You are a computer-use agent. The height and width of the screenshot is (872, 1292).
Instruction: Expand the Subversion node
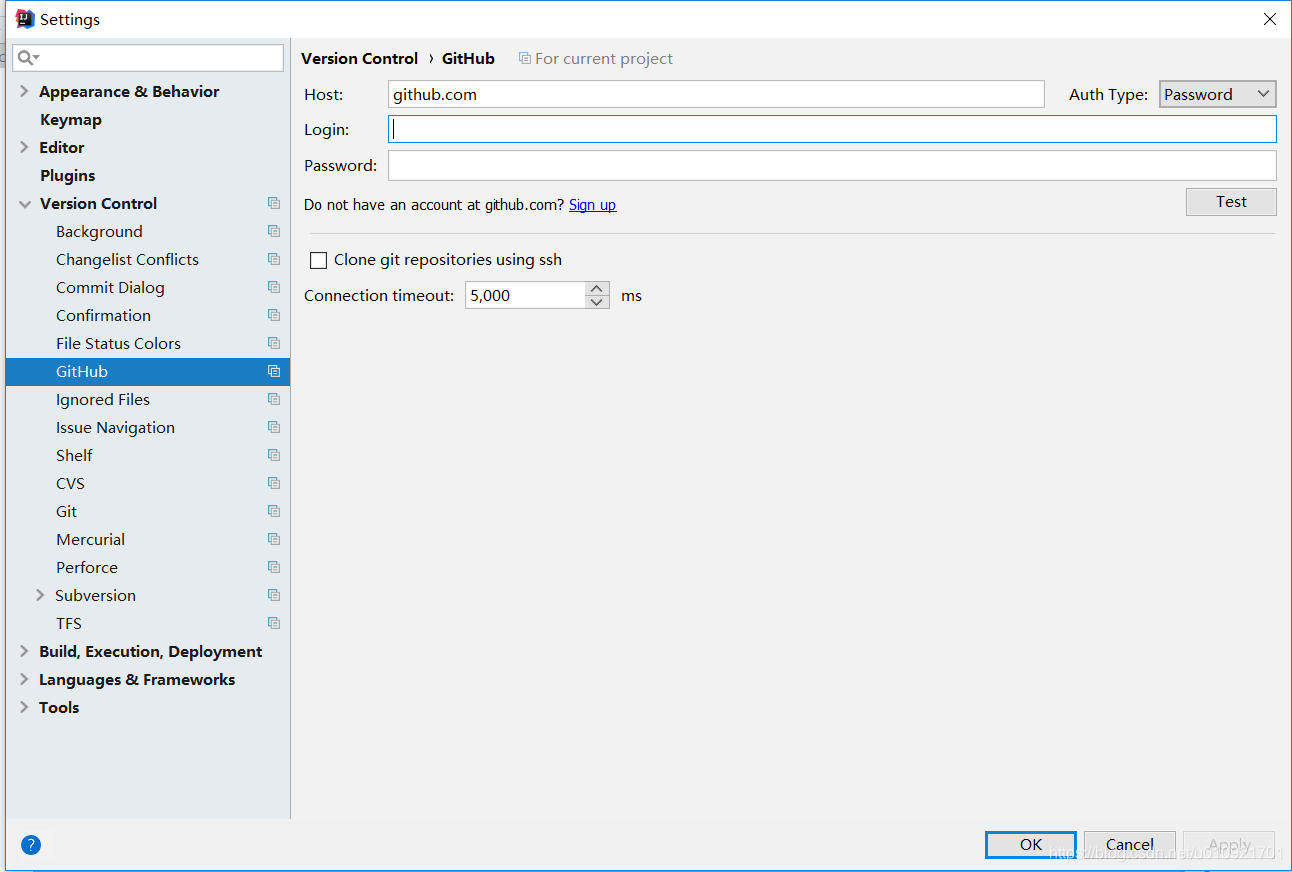40,595
